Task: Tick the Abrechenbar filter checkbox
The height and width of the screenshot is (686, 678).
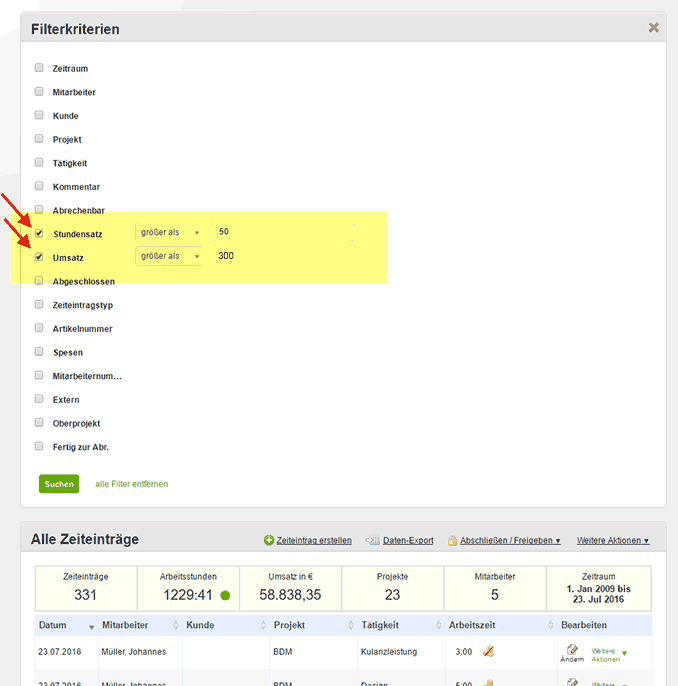Action: pyautogui.click(x=39, y=210)
